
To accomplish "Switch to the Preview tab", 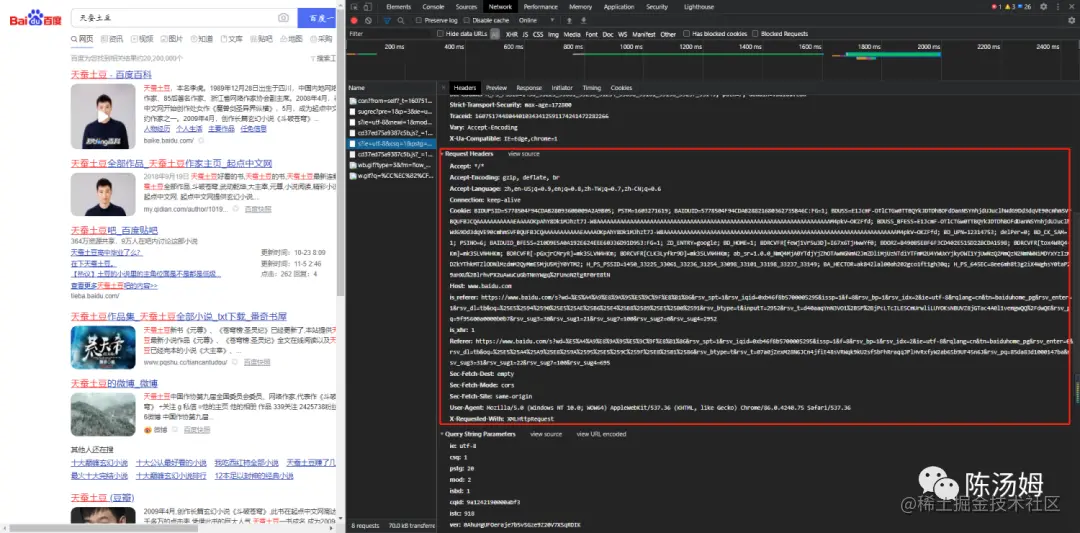I will 497,88.
